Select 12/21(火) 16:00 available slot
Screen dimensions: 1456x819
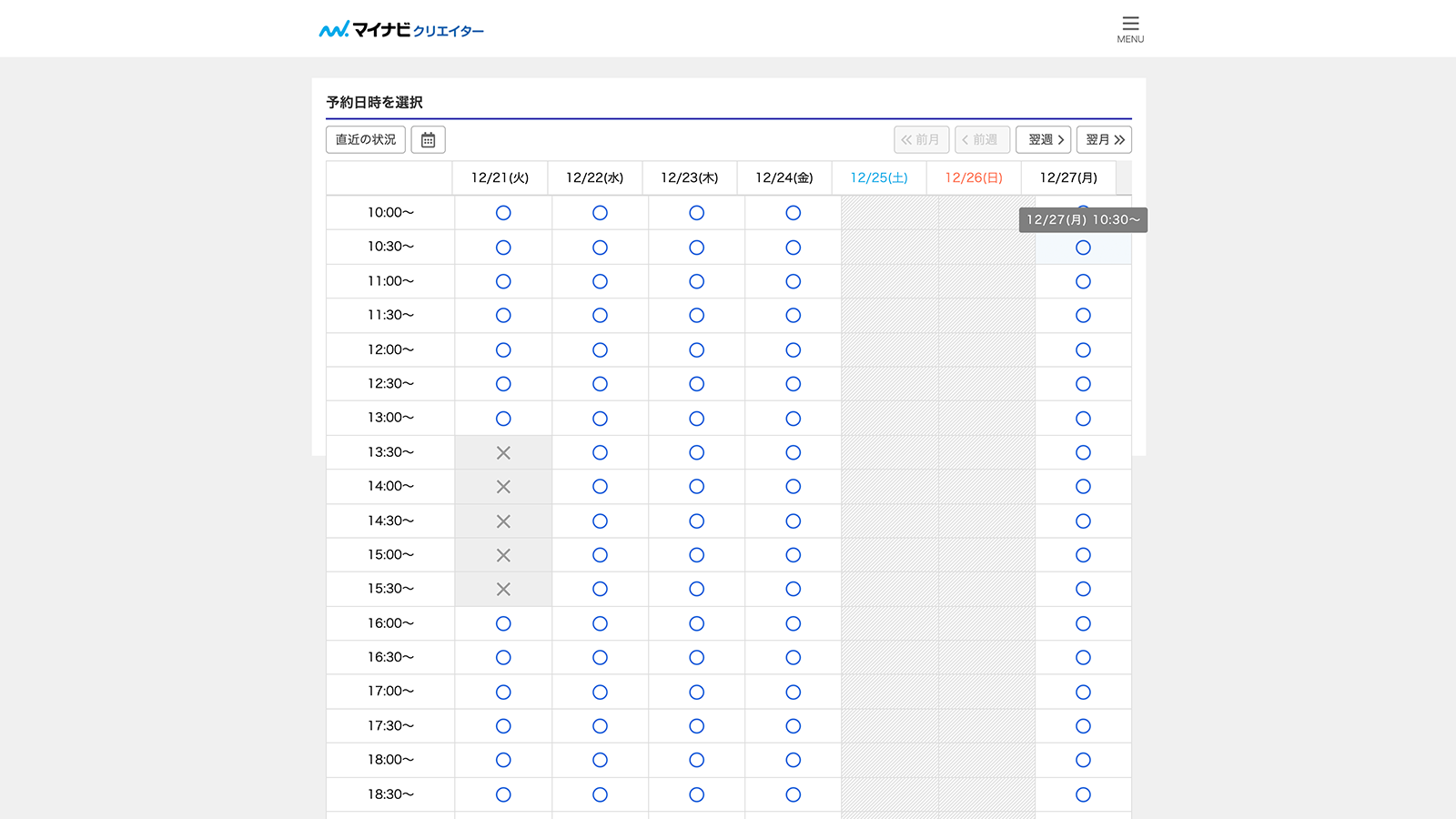(x=503, y=623)
